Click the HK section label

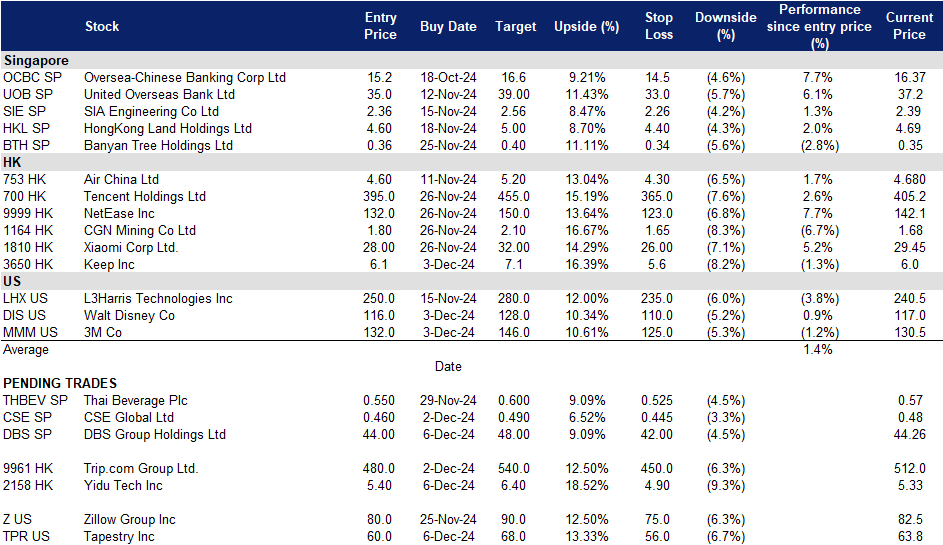[x=12, y=162]
